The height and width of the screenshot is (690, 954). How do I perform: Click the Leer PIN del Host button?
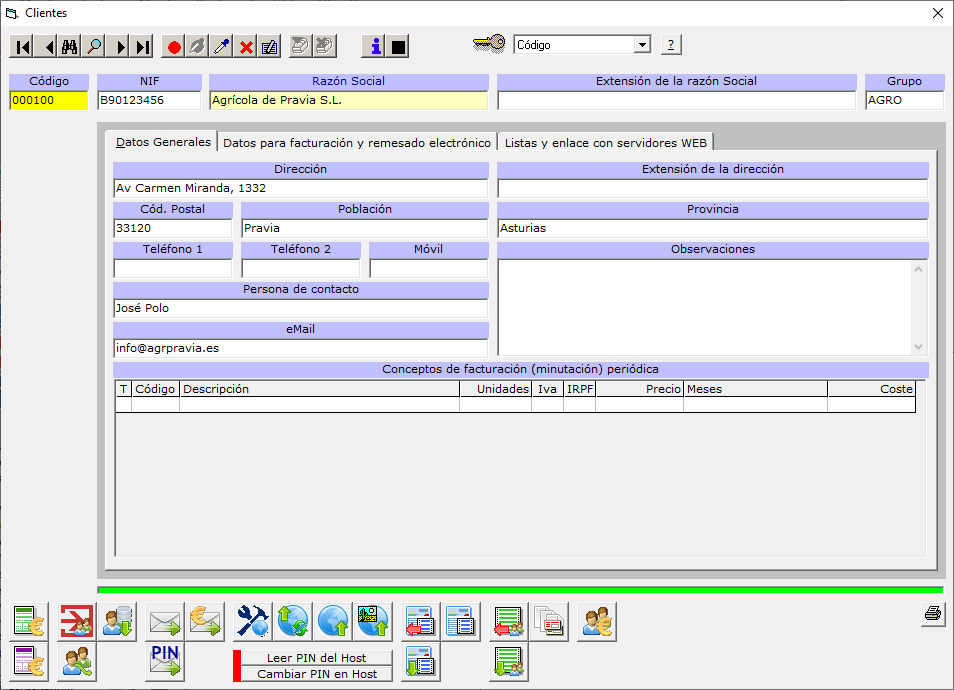click(316, 658)
